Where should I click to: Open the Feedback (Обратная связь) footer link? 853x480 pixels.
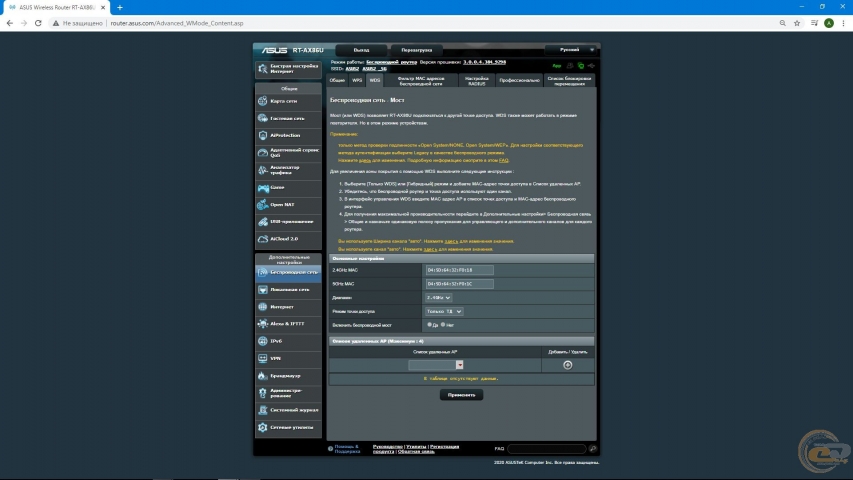point(416,452)
